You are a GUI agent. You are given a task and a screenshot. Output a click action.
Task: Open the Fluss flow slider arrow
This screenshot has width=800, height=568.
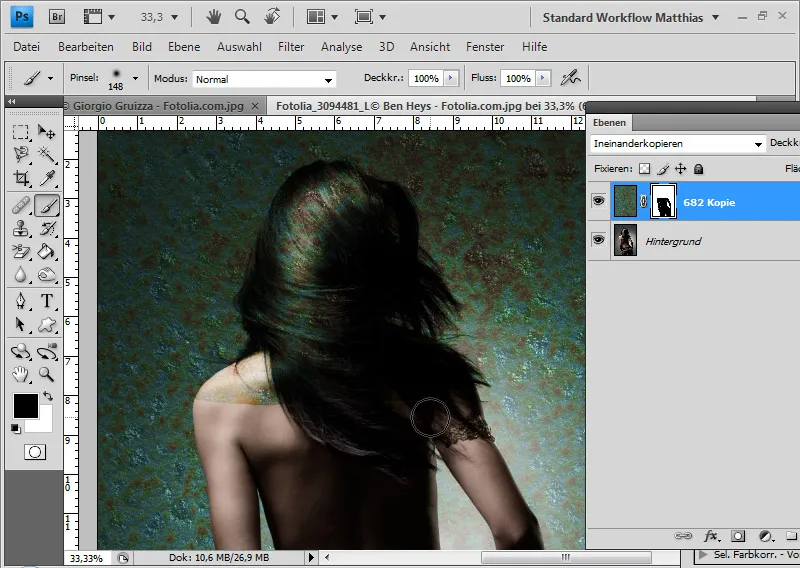pyautogui.click(x=543, y=78)
